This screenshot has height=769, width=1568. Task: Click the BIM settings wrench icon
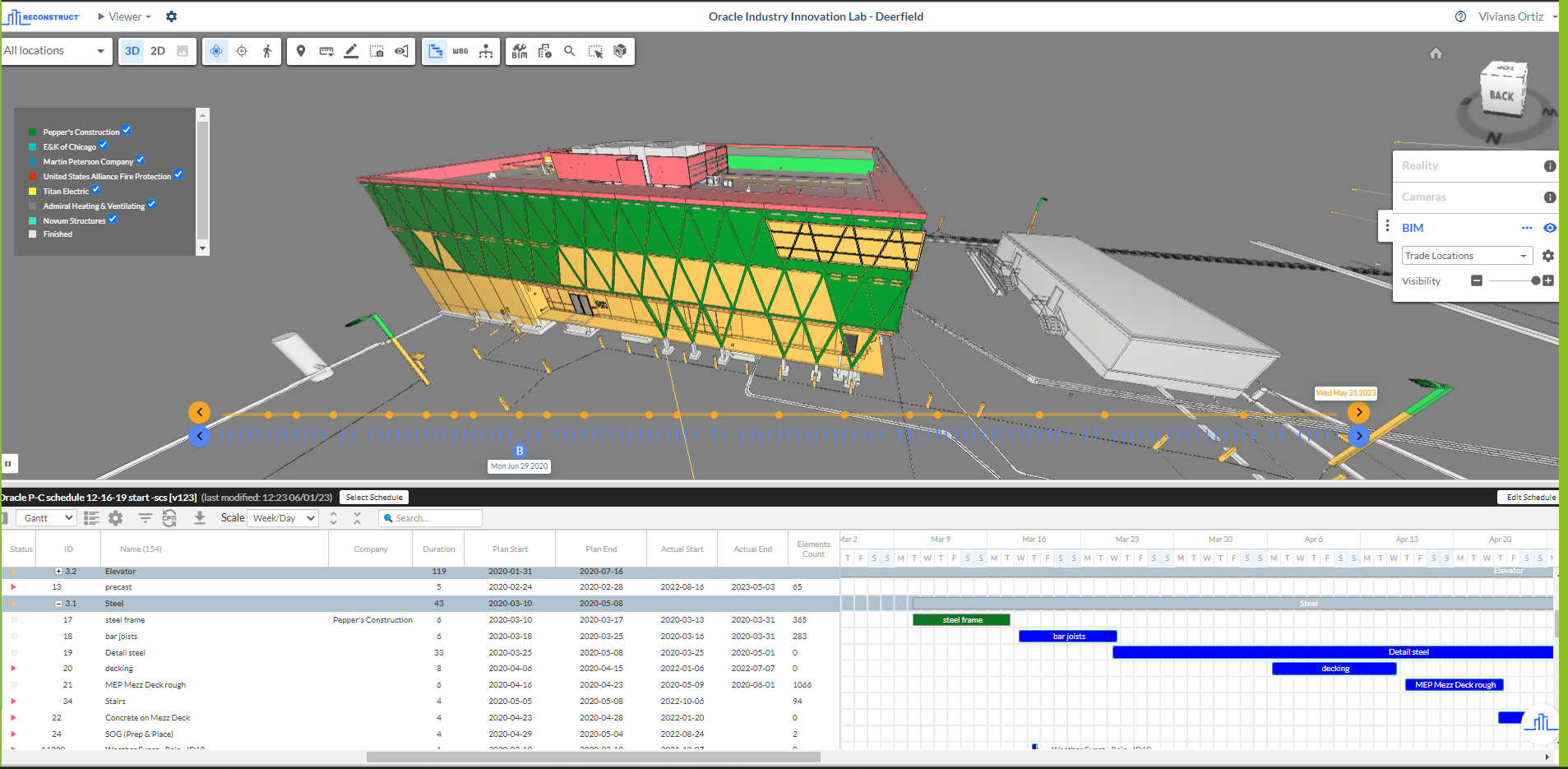pos(1549,256)
